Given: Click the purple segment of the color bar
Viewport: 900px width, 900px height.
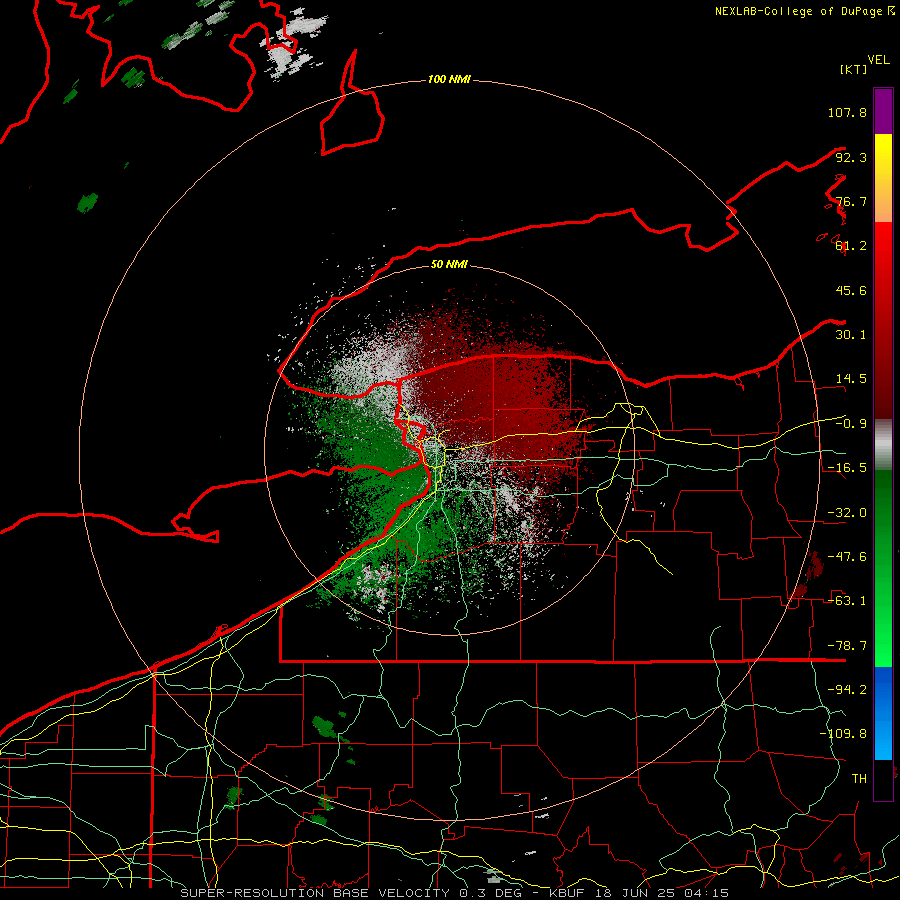Looking at the screenshot, I should (x=883, y=111).
